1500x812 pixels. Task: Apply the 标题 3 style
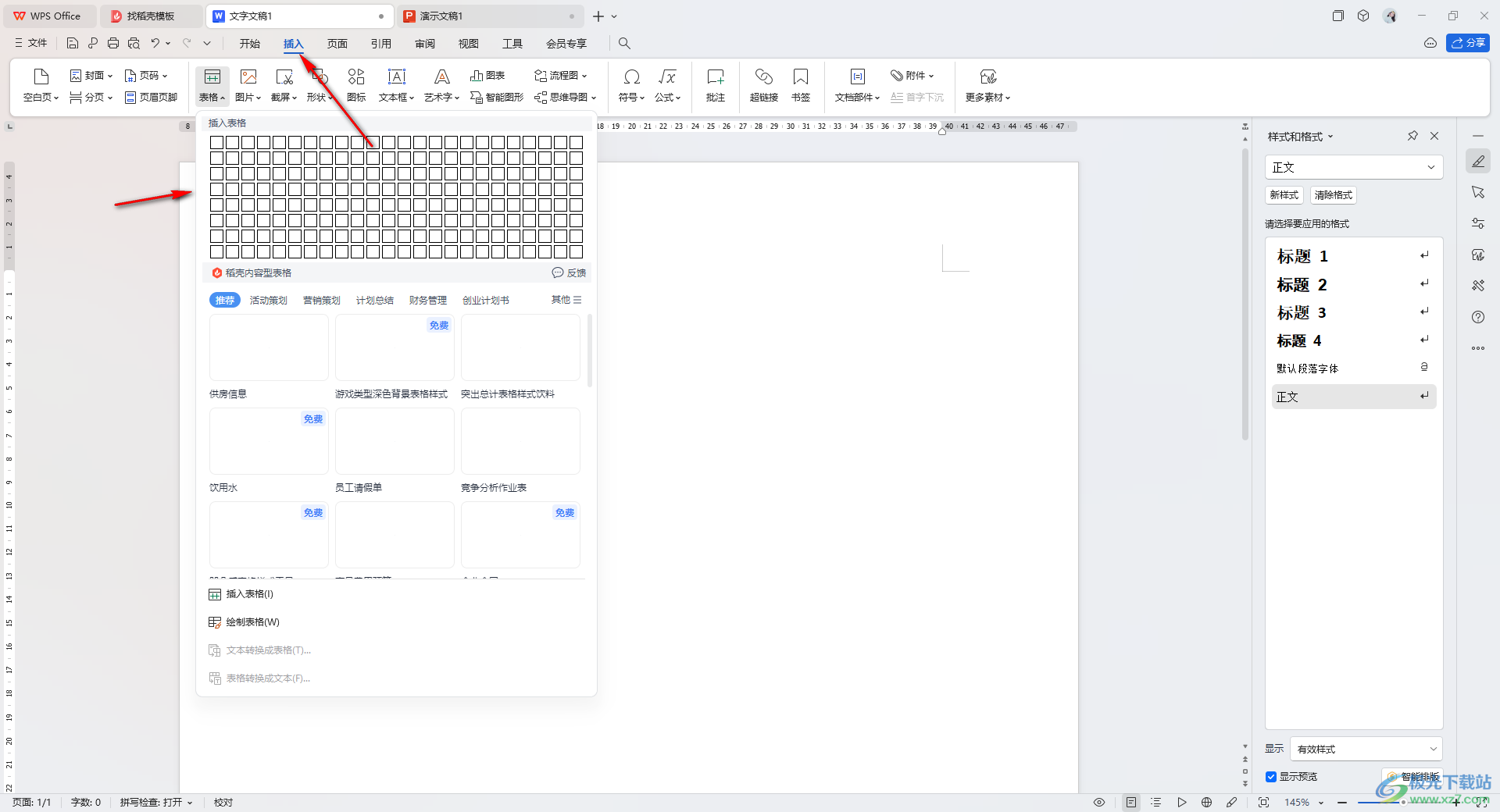(1354, 312)
